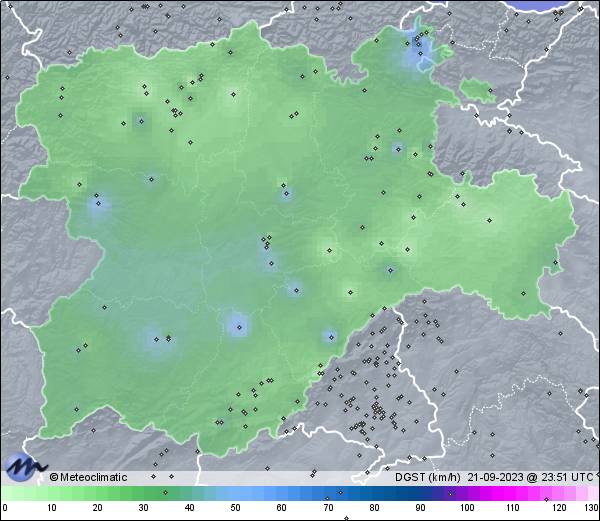Click the 40 label on the scale
Viewport: 600px width, 521px height.
[189, 508]
